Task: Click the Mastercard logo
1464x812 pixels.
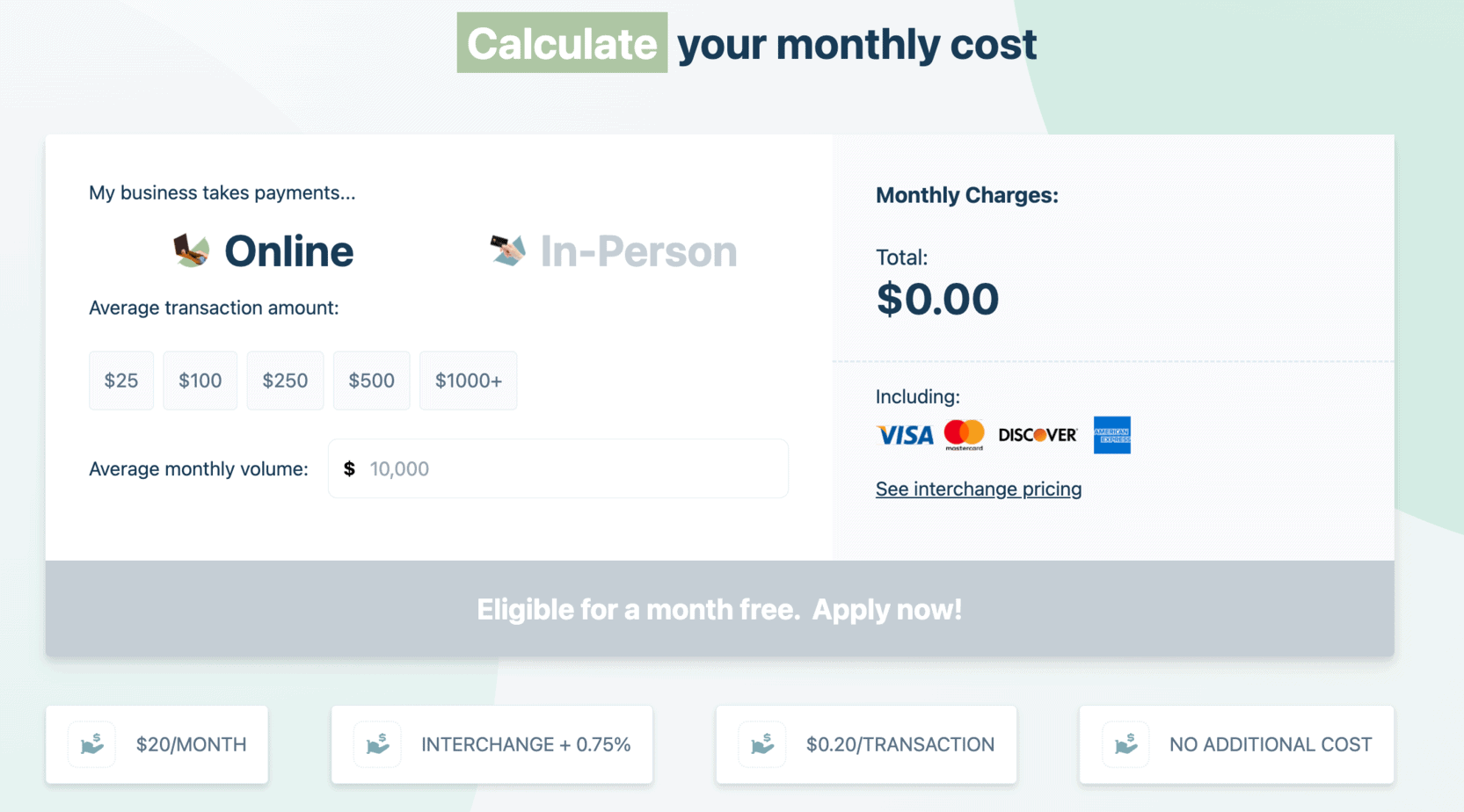Action: (965, 434)
